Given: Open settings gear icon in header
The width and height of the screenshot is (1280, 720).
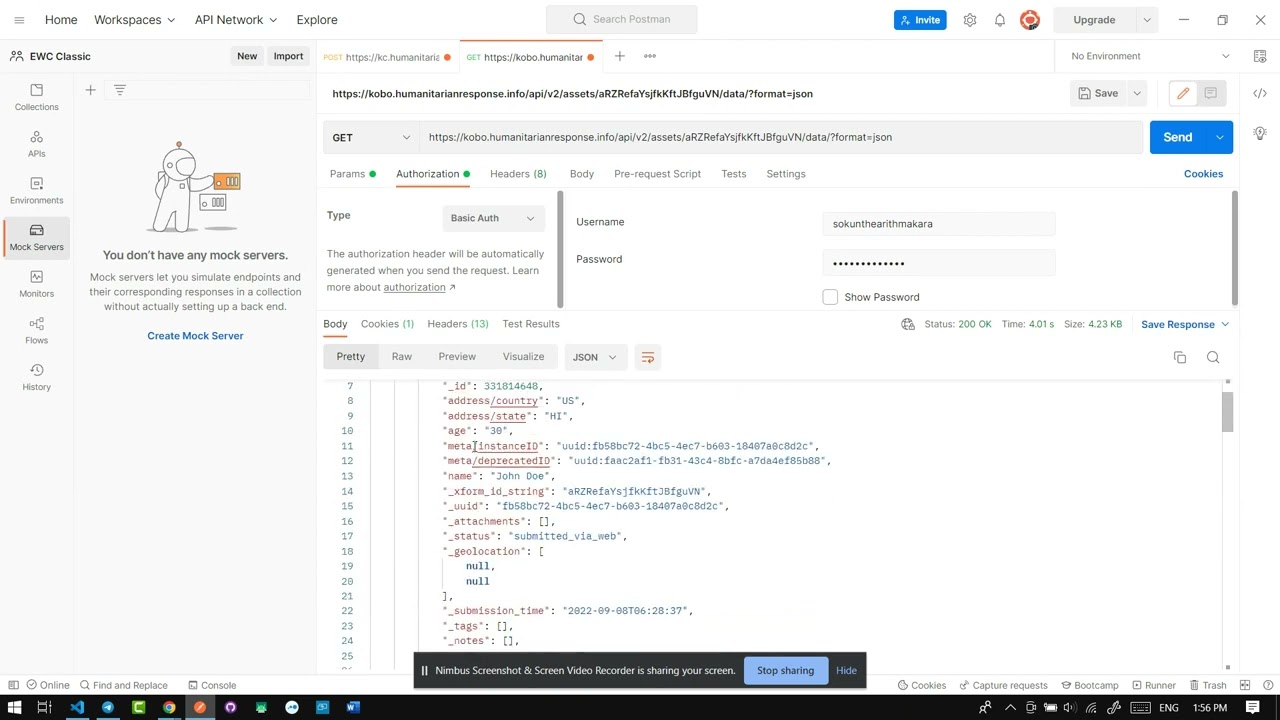Looking at the screenshot, I should coord(969,20).
